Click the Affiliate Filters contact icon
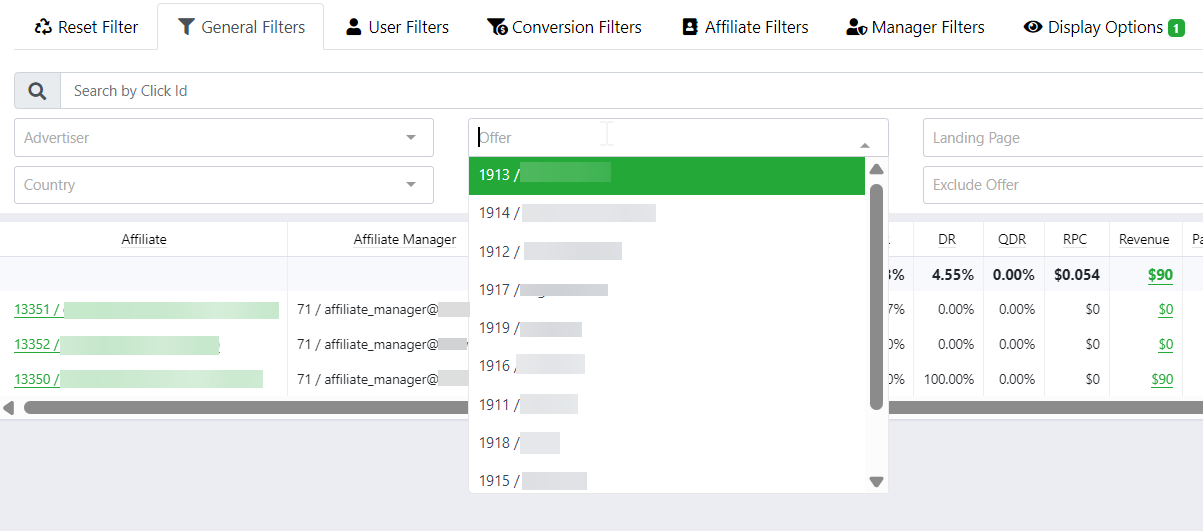Viewport: 1203px width, 531px height. click(x=690, y=27)
